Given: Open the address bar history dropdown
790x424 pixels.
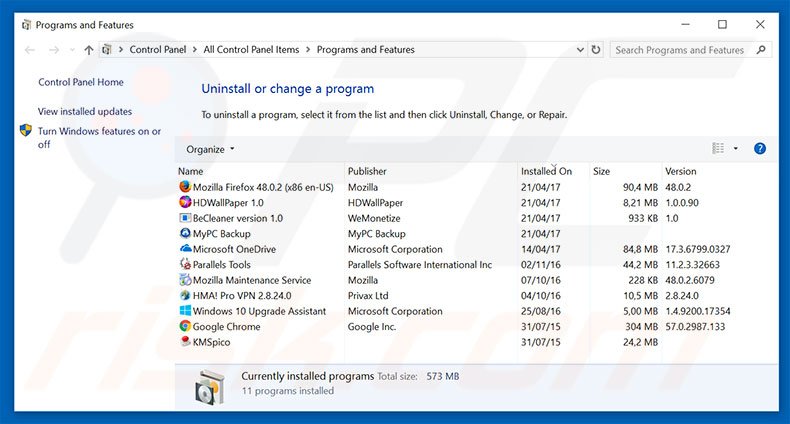Looking at the screenshot, I should 580,50.
